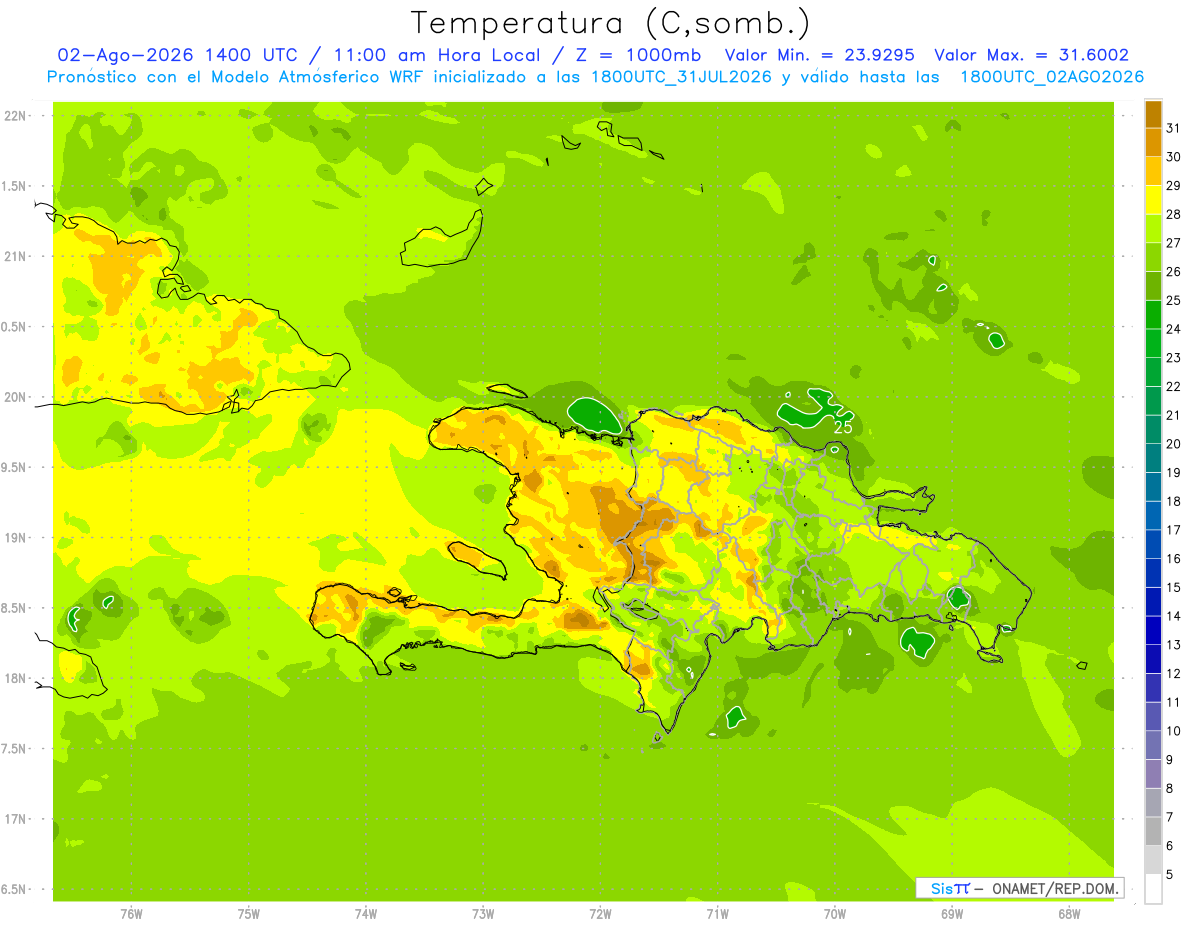
Task: Click the legend value 26
Action: pos(1173,271)
